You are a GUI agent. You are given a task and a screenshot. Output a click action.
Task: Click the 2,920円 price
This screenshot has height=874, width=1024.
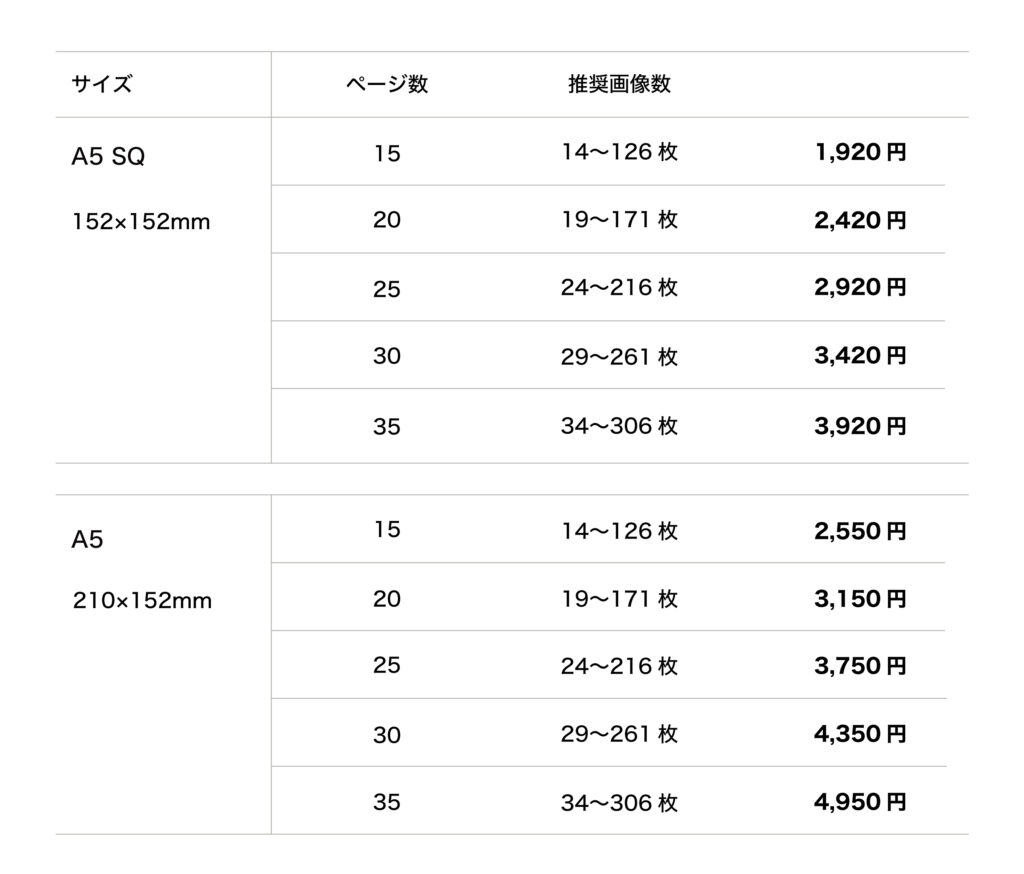coord(860,288)
